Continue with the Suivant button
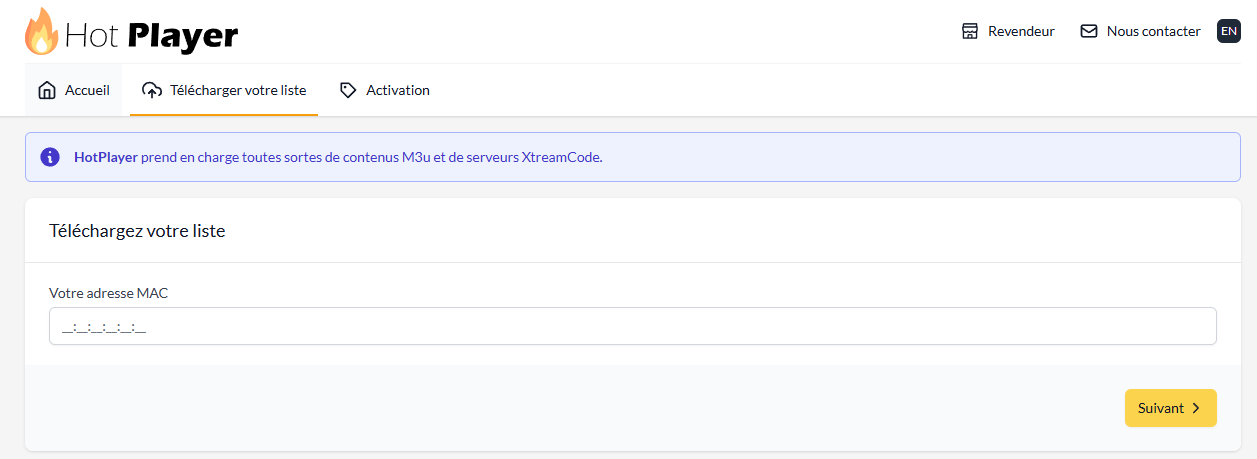Viewport: 1257px width, 459px height. click(x=1171, y=408)
